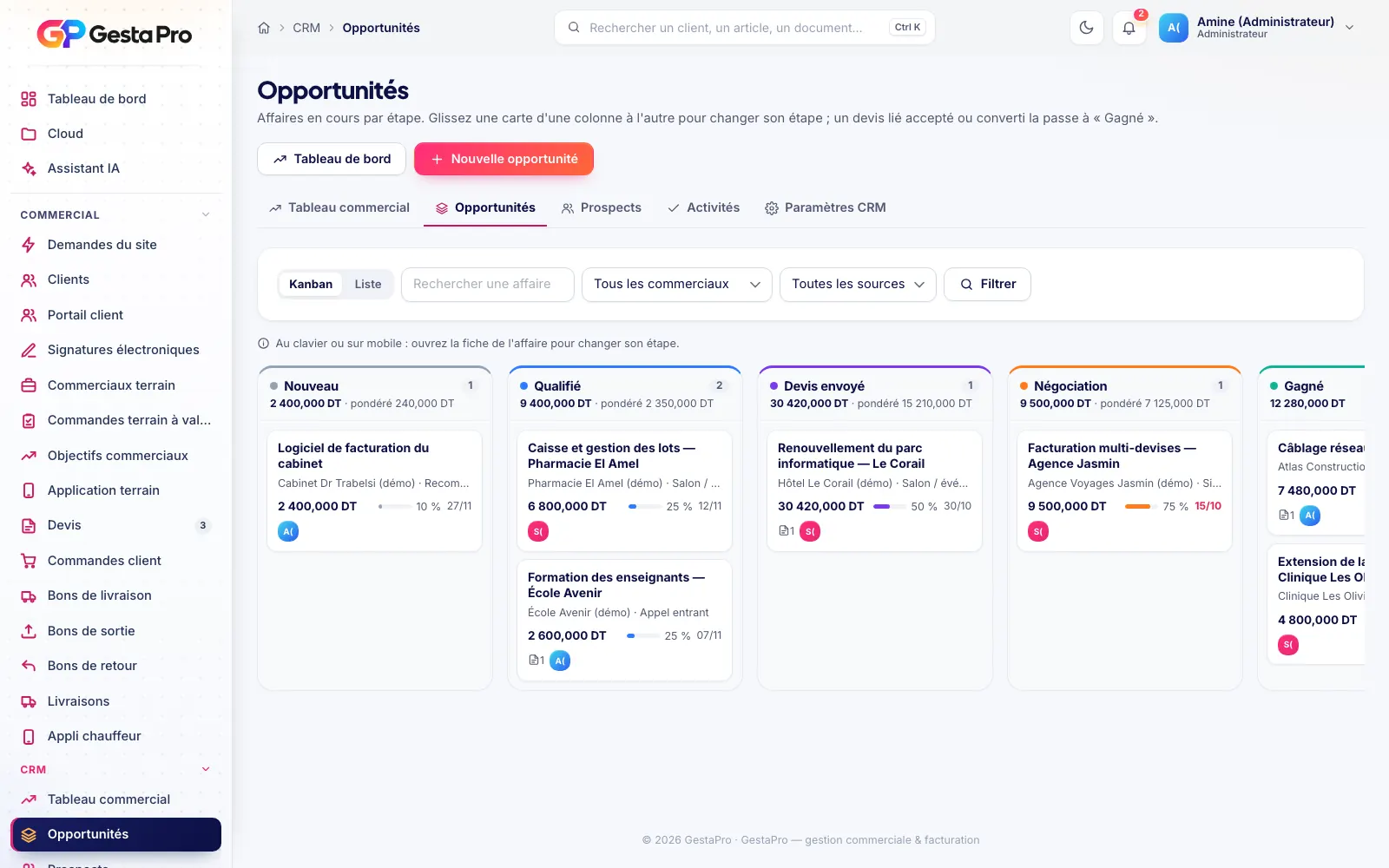The width and height of the screenshot is (1389, 868).
Task: Open Formation des enseignants card
Action: [x=624, y=620]
